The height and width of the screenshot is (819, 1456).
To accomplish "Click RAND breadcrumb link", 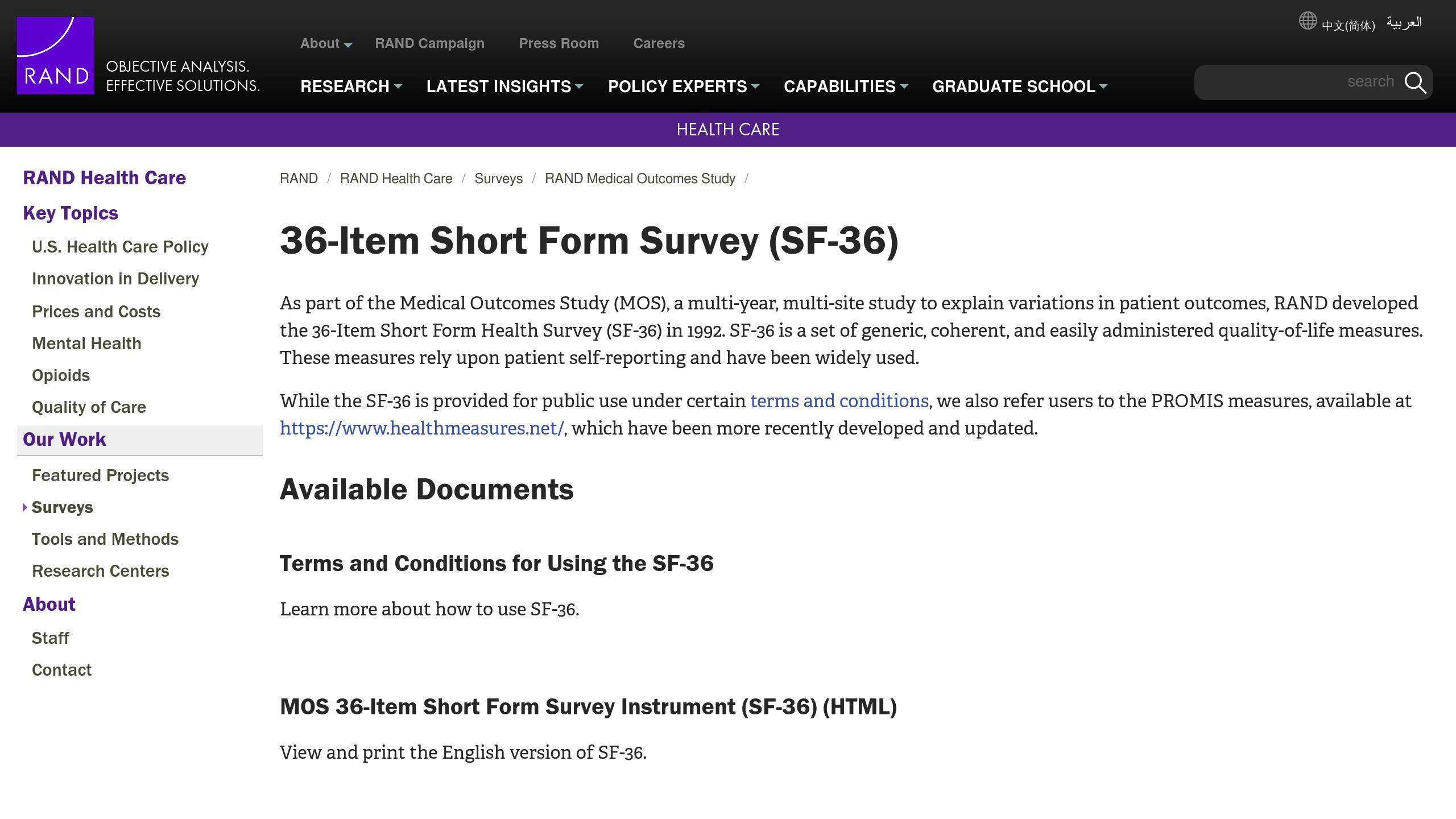I will (299, 179).
